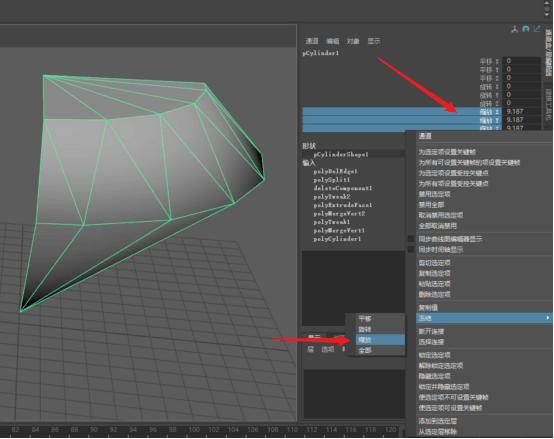Open the 通道 menu in the channel box
The height and width of the screenshot is (439, 554).
(x=312, y=41)
